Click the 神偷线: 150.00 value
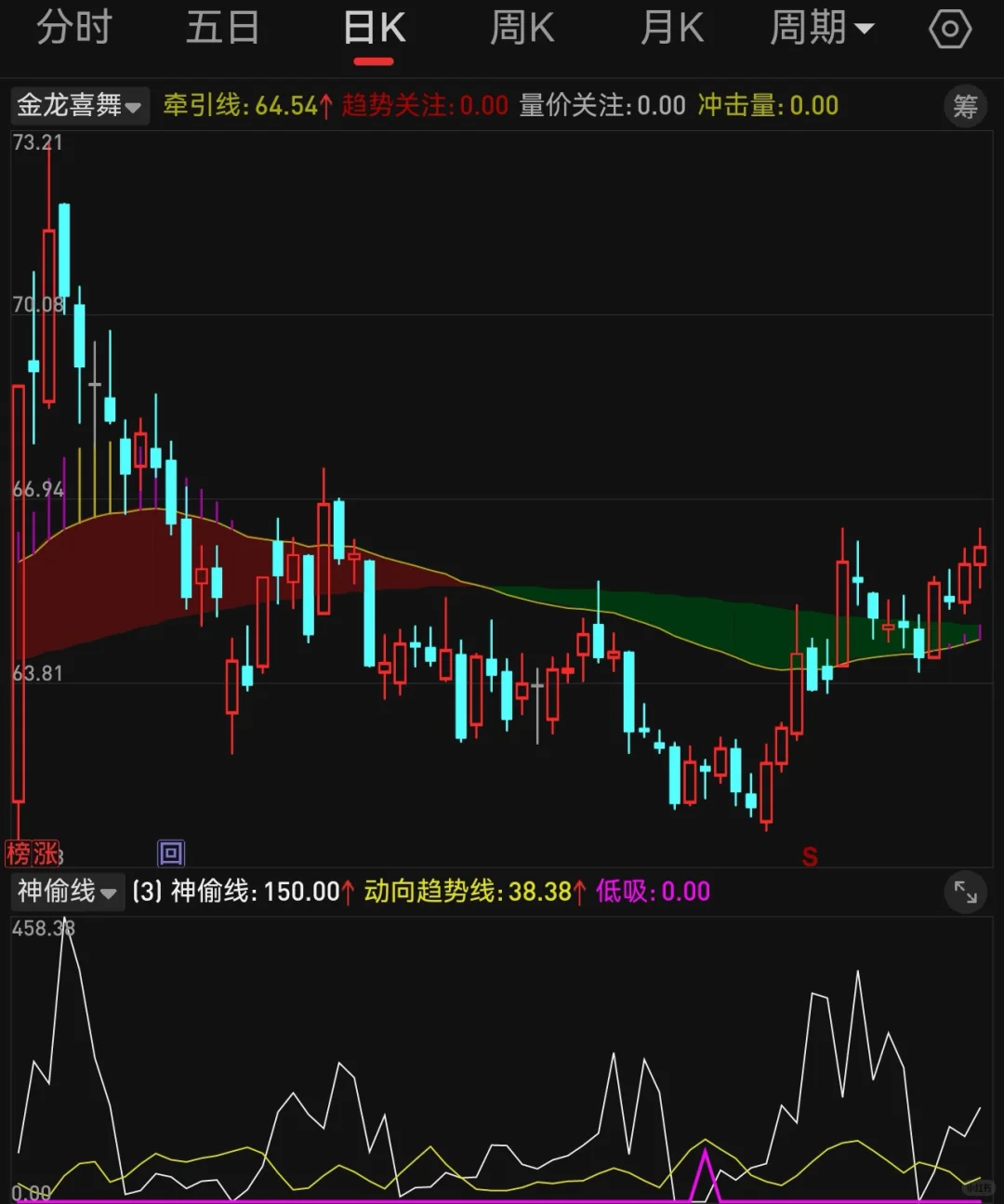The height and width of the screenshot is (1204, 1004). [262, 892]
